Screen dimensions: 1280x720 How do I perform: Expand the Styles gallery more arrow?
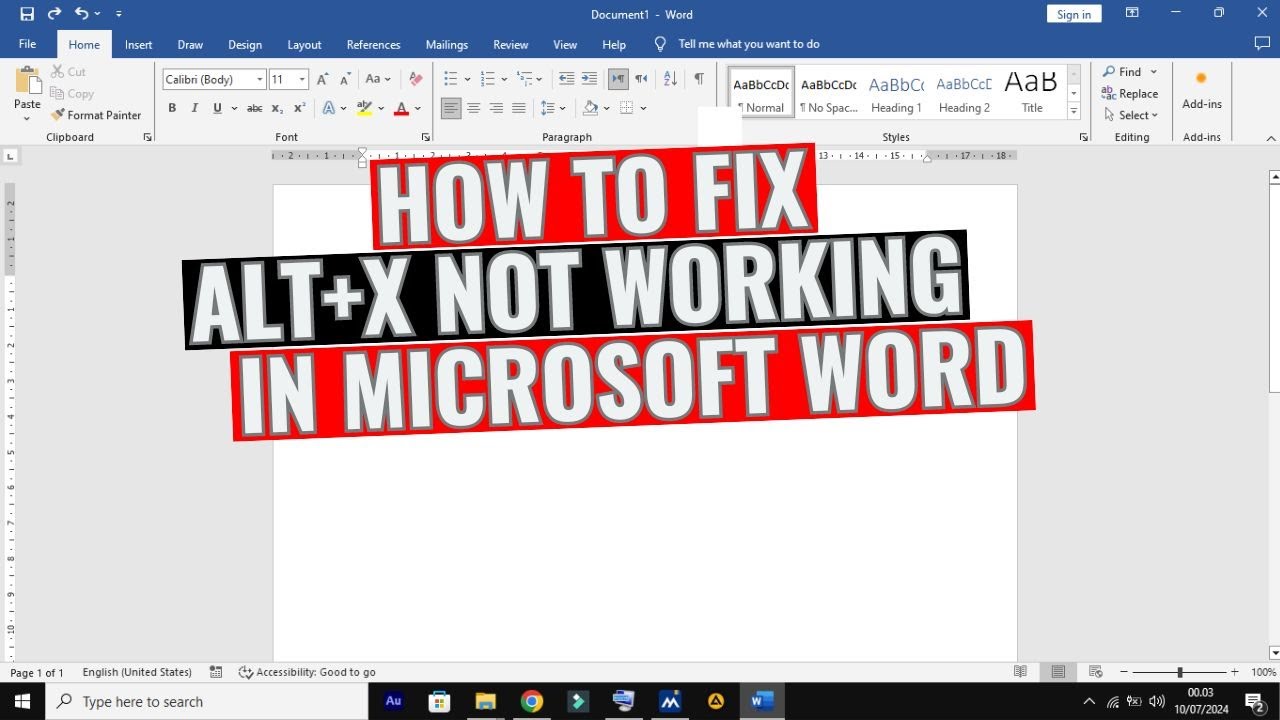click(x=1074, y=109)
